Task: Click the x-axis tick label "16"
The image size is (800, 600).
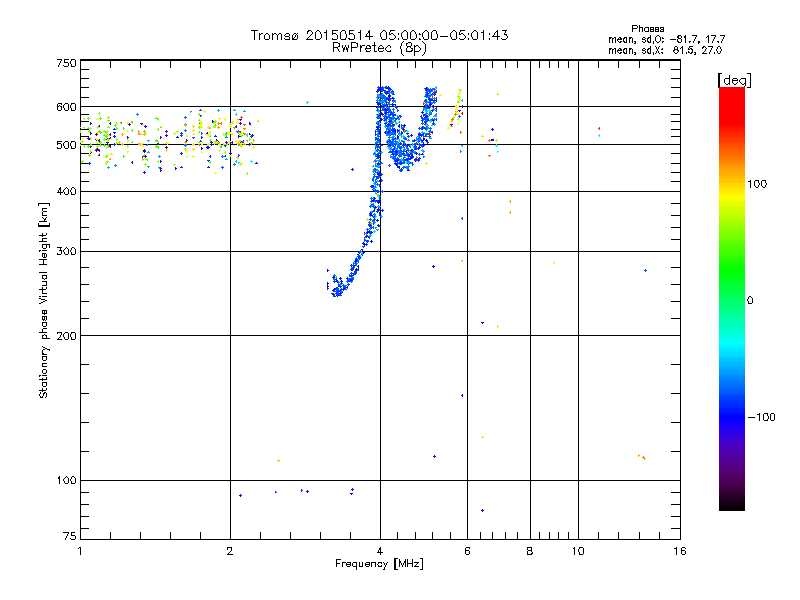Action: click(x=680, y=551)
